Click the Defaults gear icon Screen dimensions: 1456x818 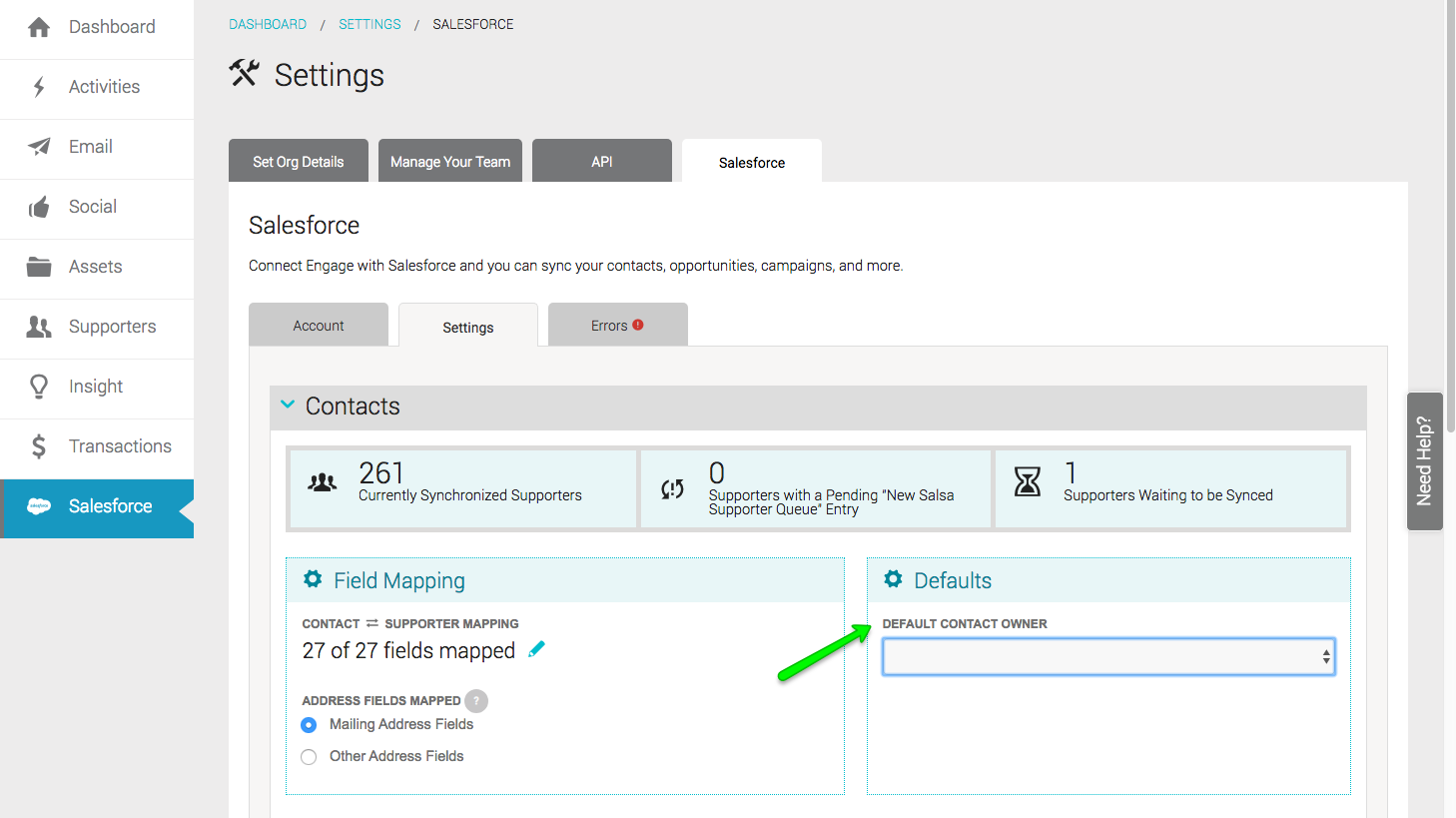pos(893,579)
